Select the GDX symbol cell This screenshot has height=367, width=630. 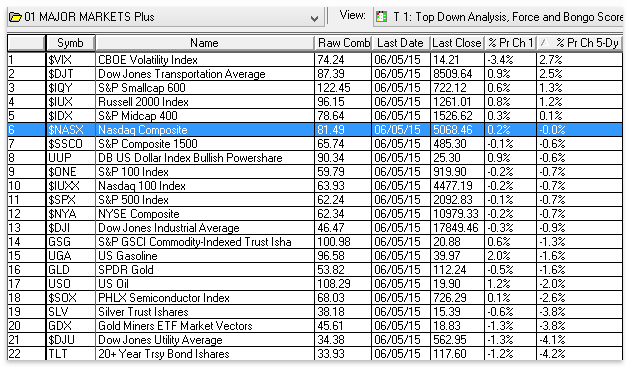click(x=71, y=326)
